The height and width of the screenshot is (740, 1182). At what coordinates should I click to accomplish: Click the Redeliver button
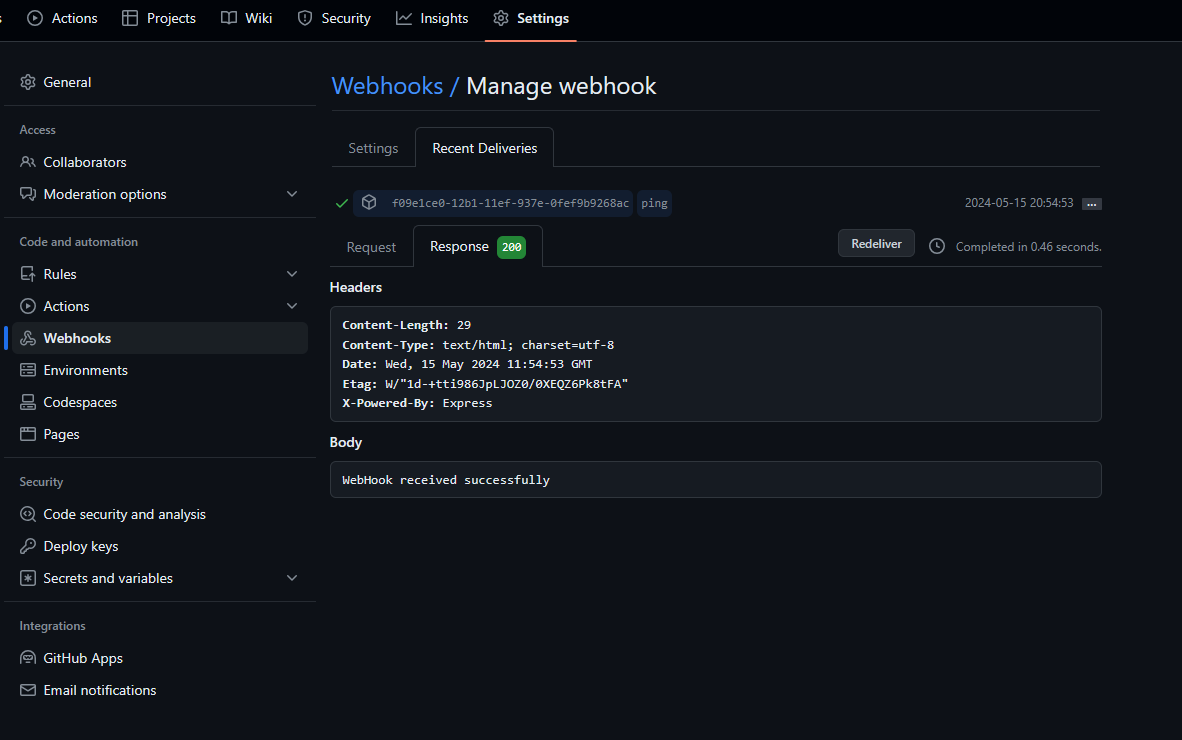(876, 242)
